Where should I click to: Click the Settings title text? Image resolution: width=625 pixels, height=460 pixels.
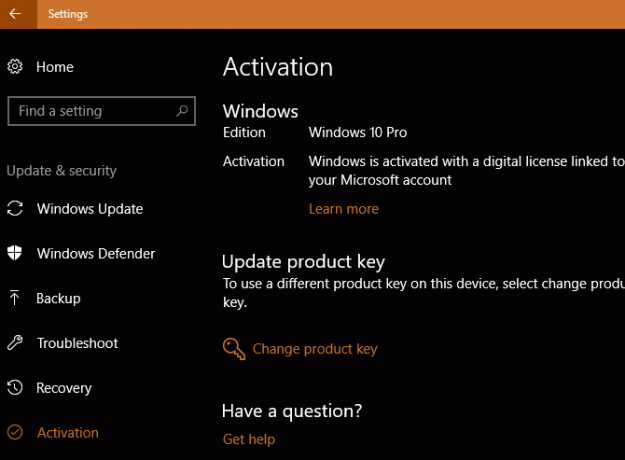[68, 14]
